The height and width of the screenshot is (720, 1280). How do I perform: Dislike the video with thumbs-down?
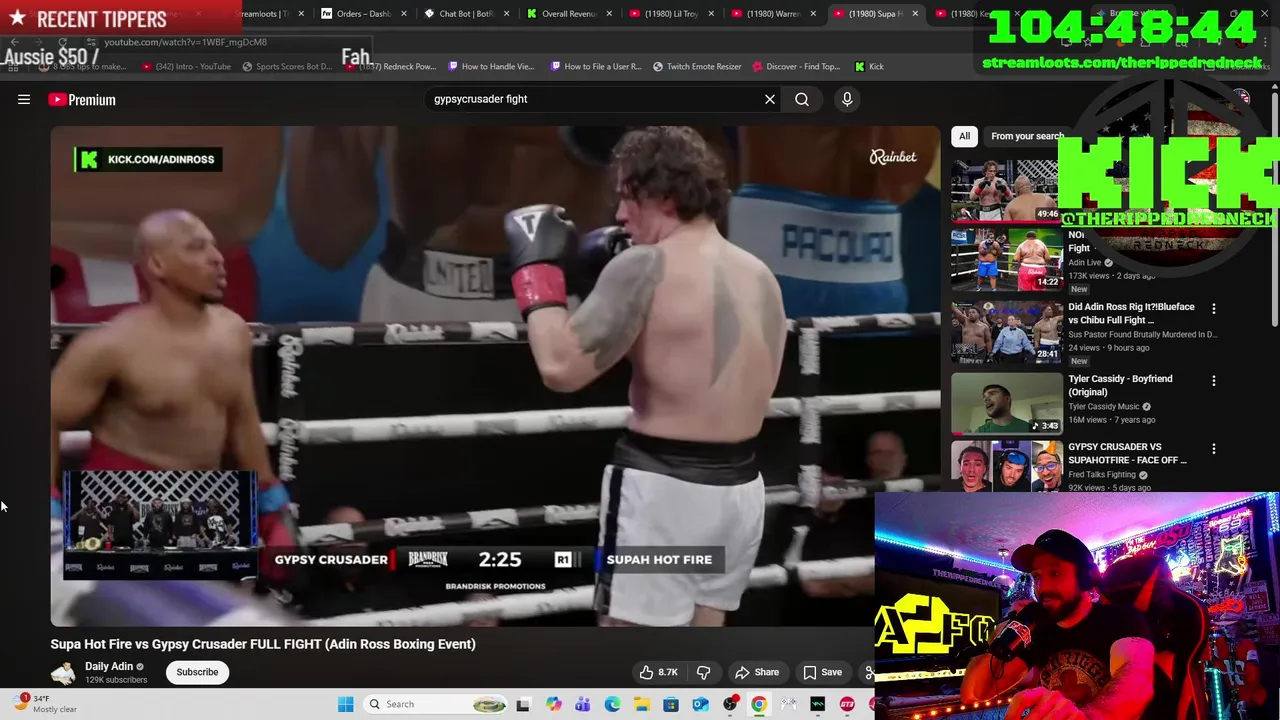click(704, 672)
